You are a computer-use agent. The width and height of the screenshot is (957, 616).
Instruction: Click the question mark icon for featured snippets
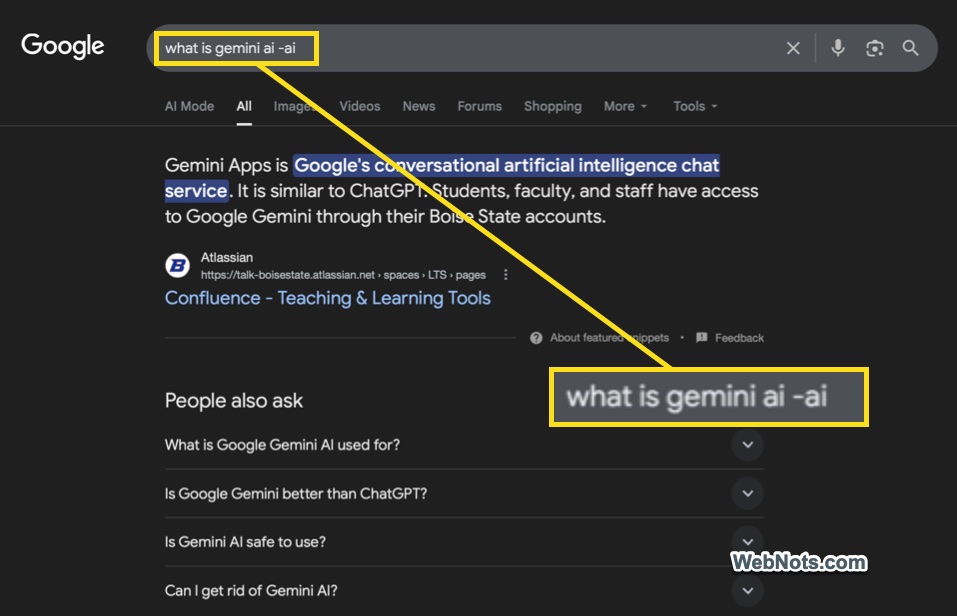tap(536, 338)
